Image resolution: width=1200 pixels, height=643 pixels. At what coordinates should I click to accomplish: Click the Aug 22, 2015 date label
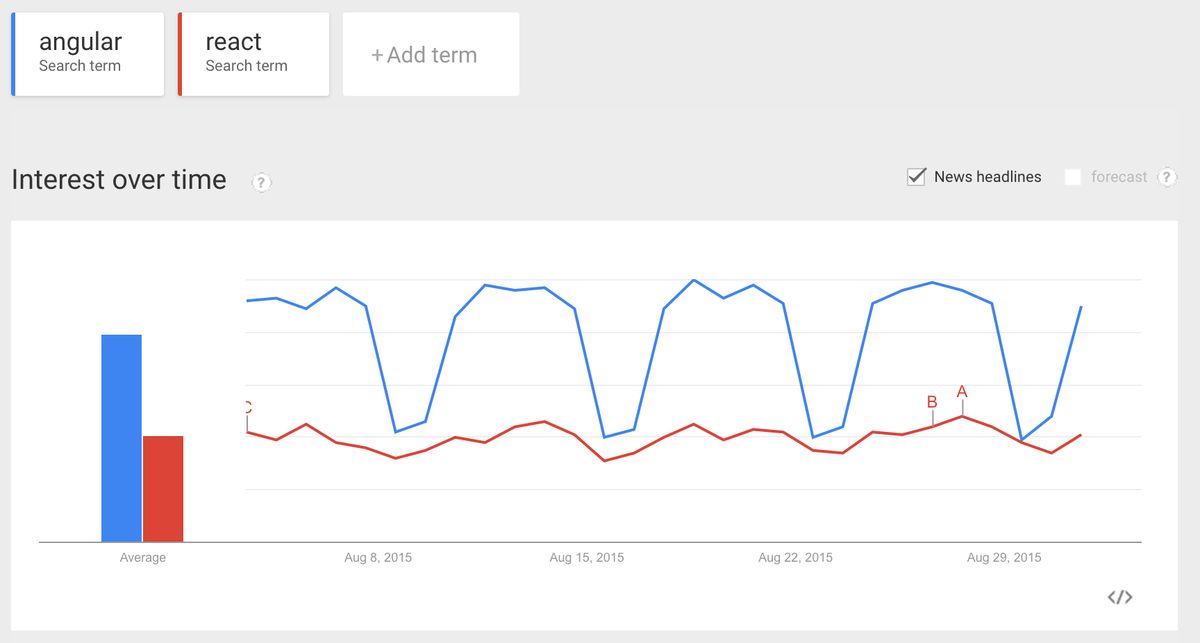795,557
